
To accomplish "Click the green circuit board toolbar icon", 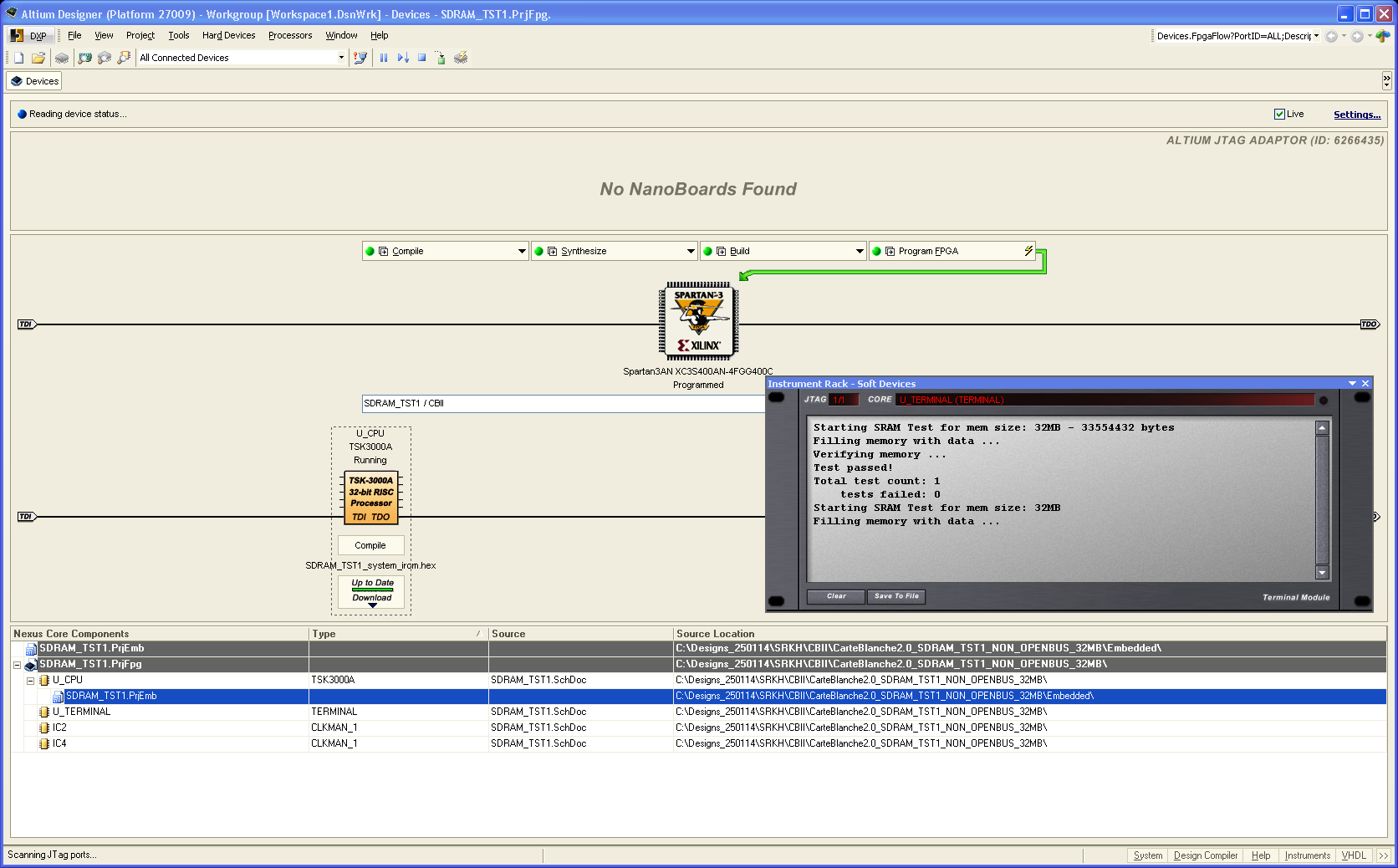I will point(84,58).
